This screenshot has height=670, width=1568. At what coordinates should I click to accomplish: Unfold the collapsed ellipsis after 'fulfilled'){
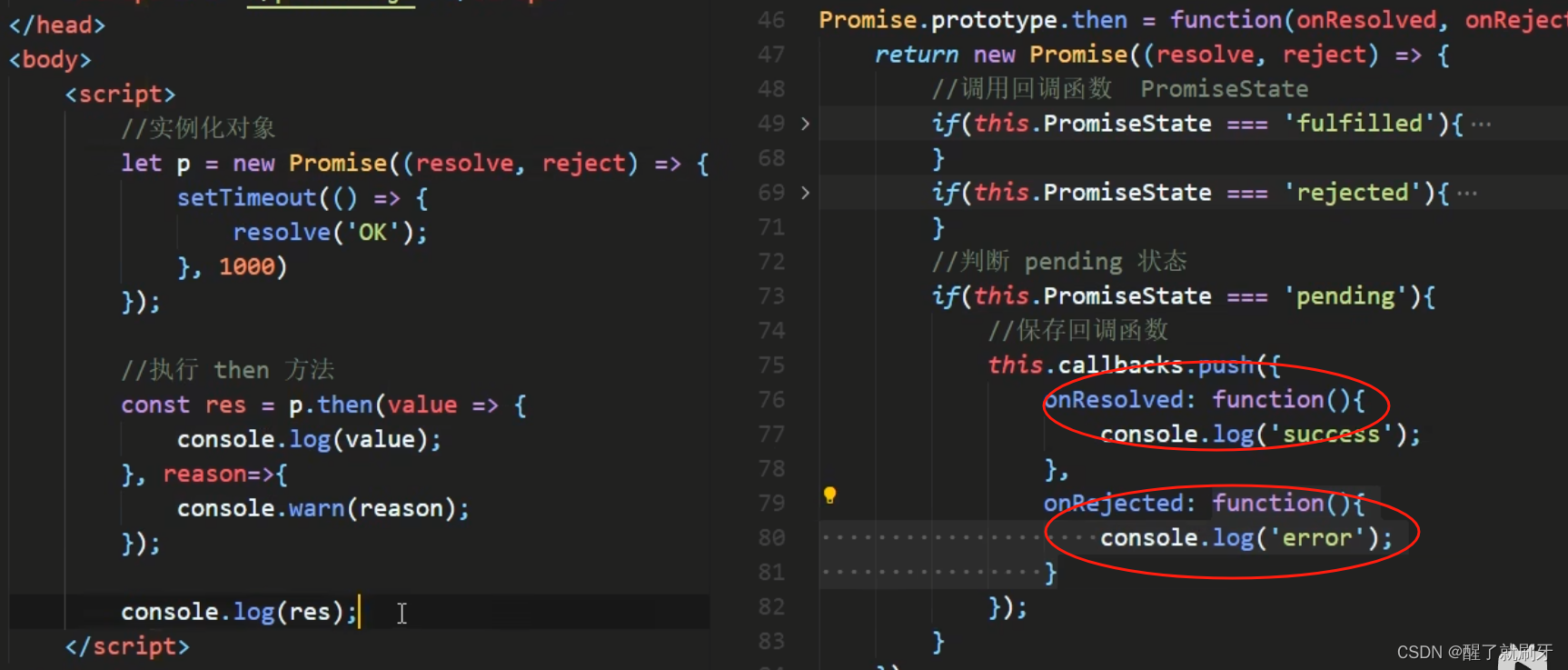(1481, 125)
